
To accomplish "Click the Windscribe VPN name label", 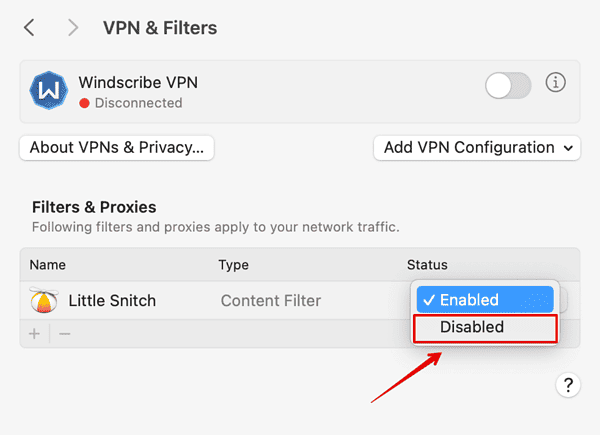I will pos(146,82).
